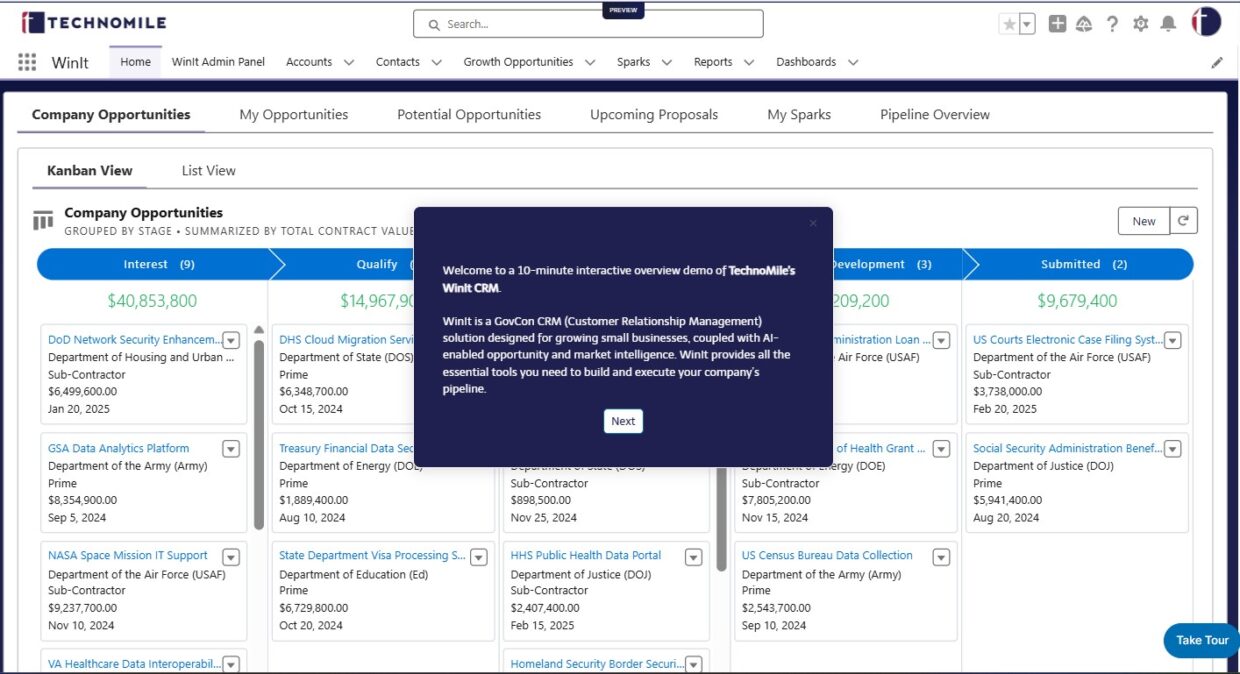Open State Department Visa Processing card menu
The image size is (1240, 674).
(479, 557)
